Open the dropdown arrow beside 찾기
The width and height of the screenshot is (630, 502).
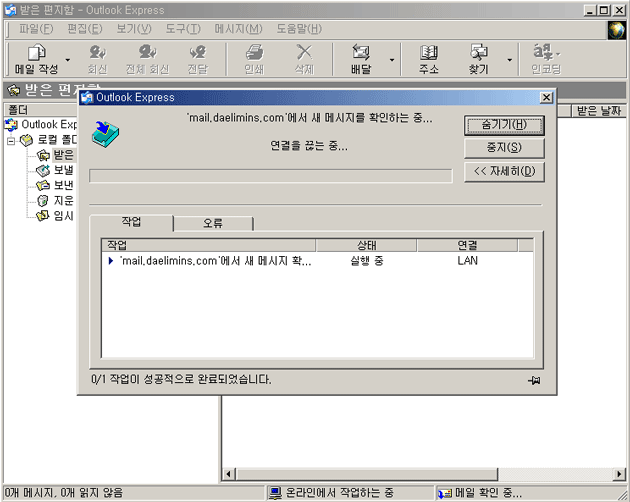509,60
